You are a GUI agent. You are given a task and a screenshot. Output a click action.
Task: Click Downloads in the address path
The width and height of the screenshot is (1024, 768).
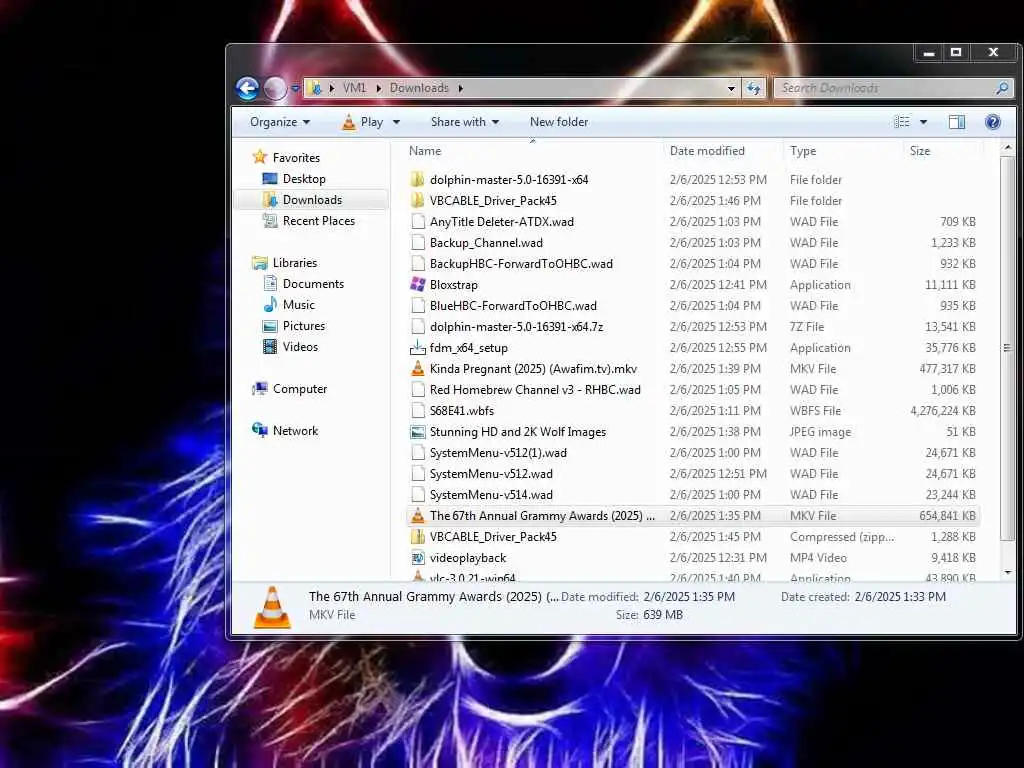(419, 88)
